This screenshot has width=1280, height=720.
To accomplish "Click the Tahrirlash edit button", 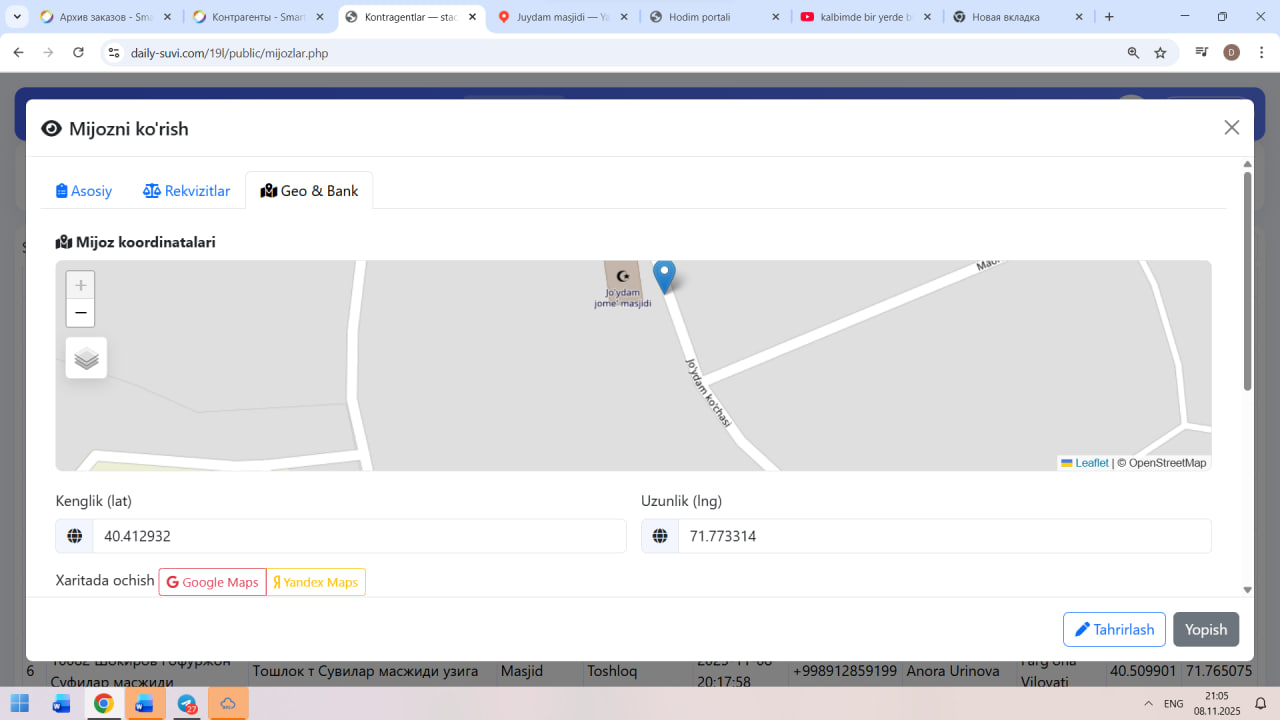I will click(x=1114, y=630).
